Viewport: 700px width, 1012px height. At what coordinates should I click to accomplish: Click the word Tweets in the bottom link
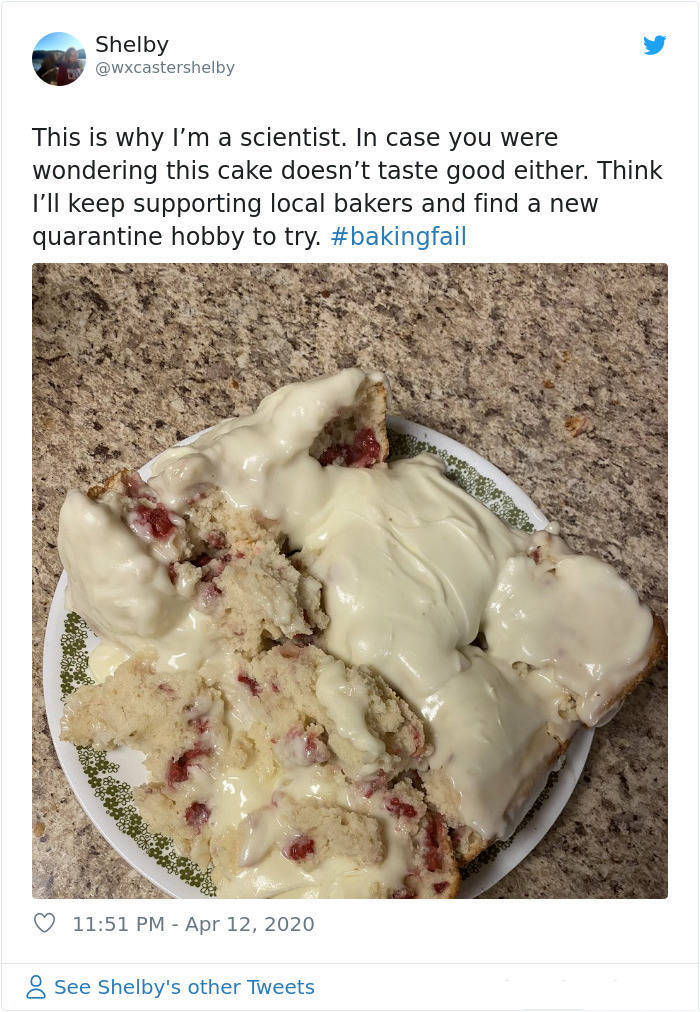pyautogui.click(x=281, y=987)
